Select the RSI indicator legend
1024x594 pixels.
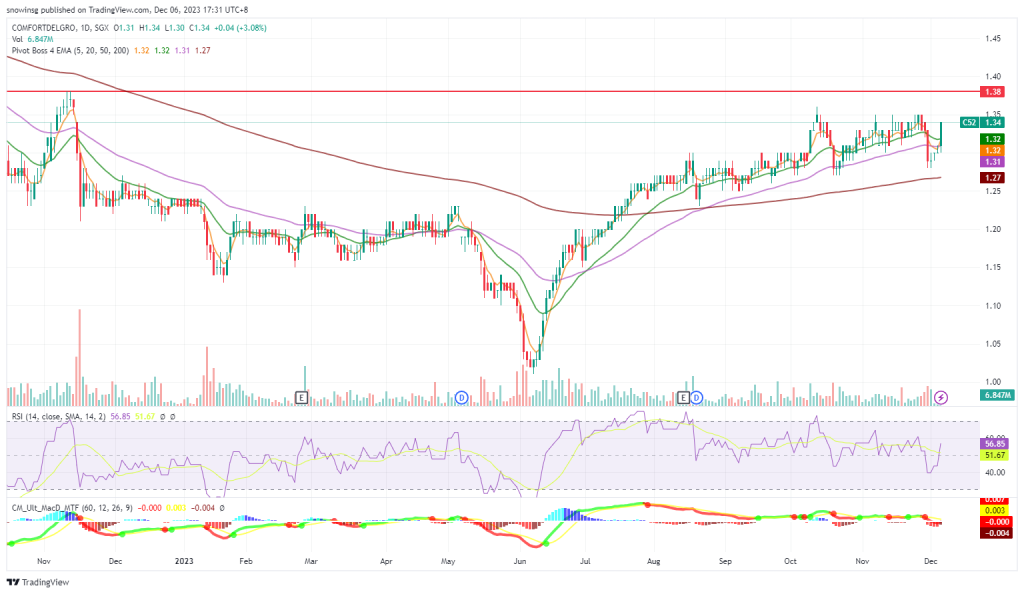(x=58, y=416)
